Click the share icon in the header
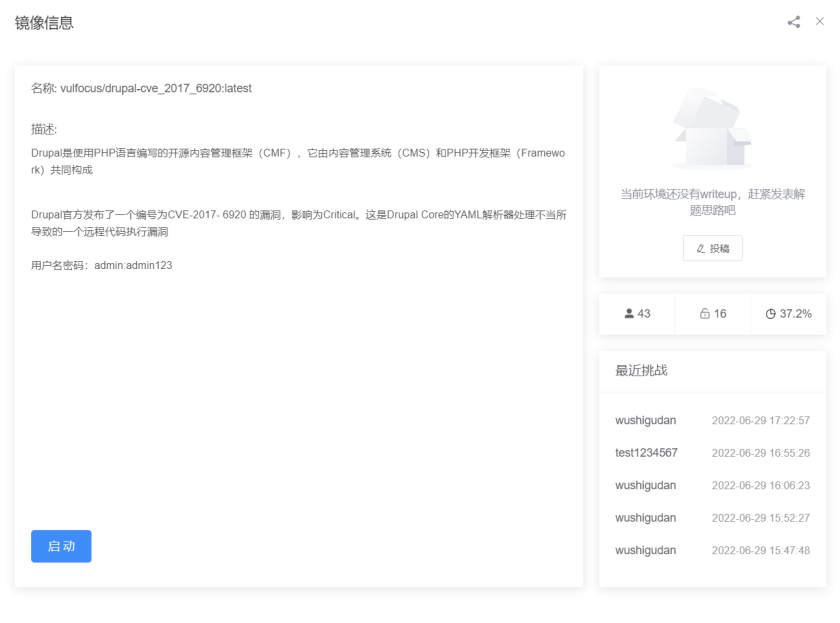The width and height of the screenshot is (840, 623). click(794, 22)
